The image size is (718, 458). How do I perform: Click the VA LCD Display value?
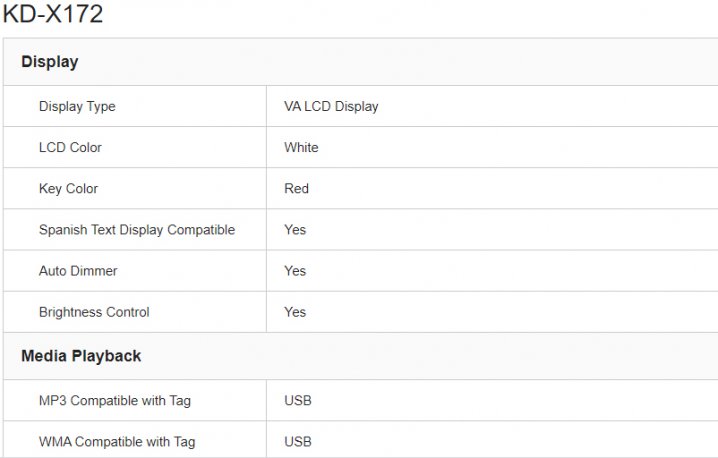point(331,106)
